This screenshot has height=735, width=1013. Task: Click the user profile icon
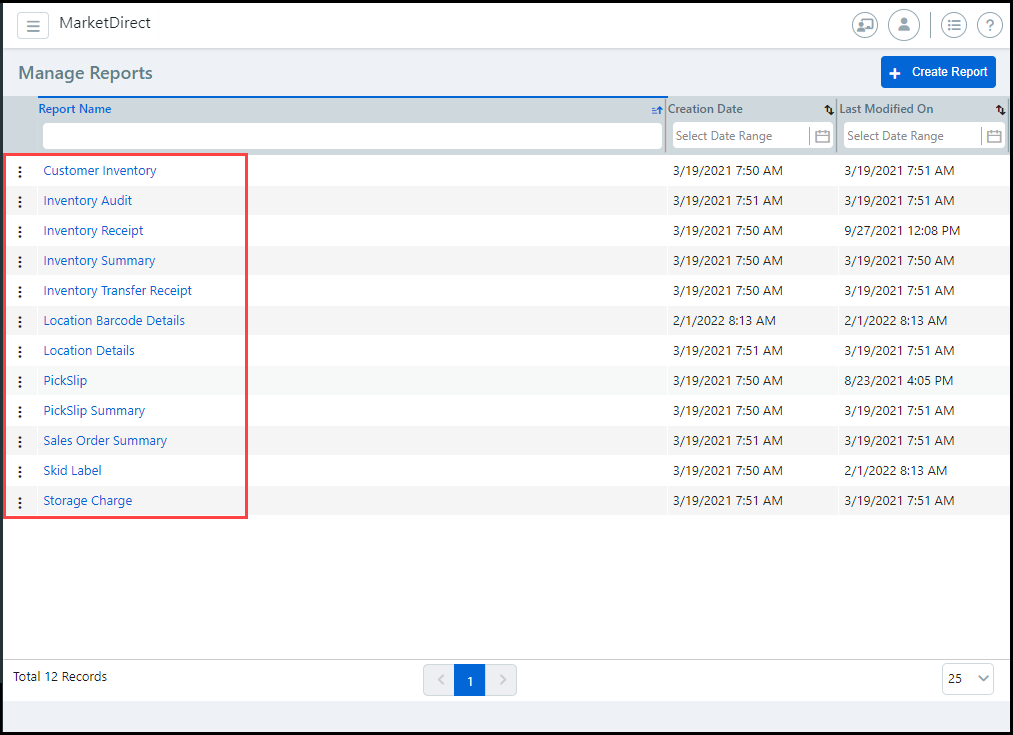click(x=903, y=26)
